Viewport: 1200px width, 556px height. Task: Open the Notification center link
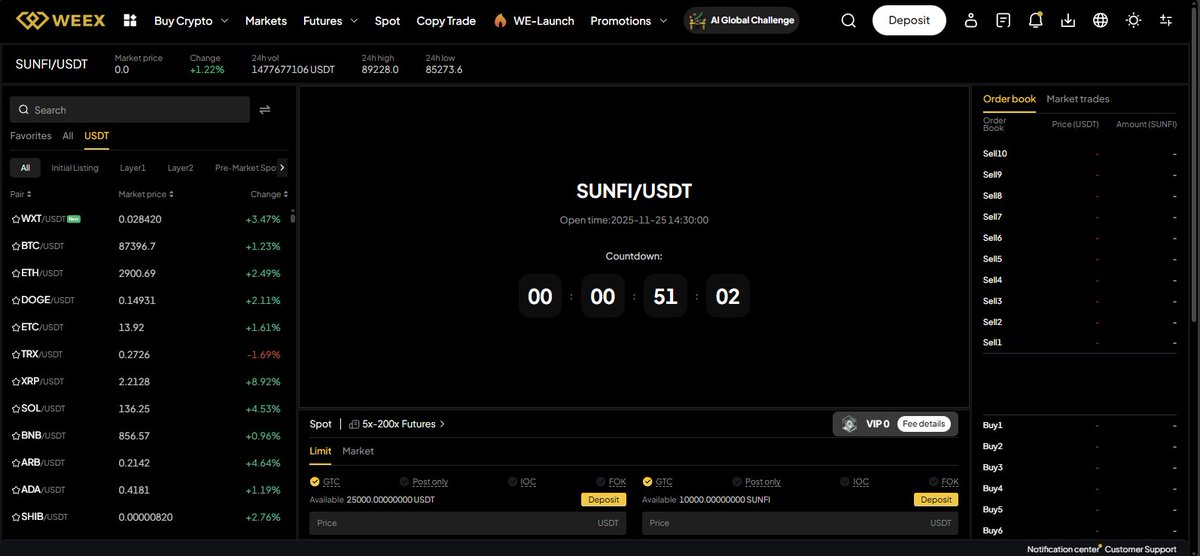1063,549
